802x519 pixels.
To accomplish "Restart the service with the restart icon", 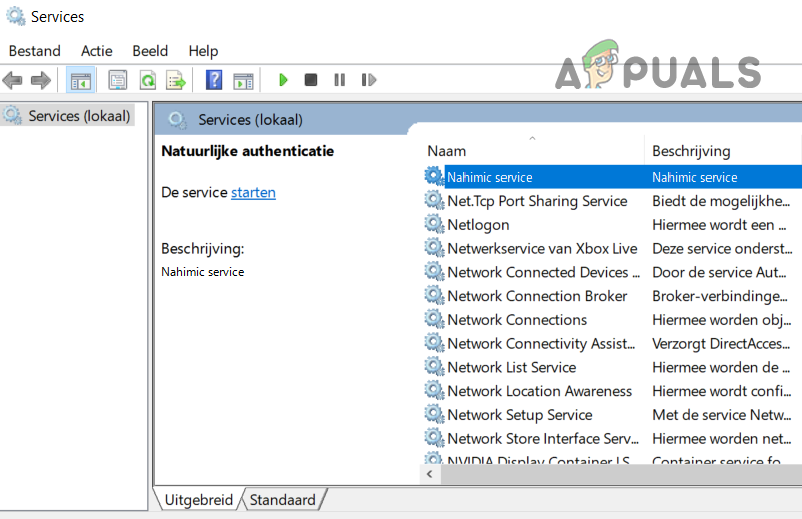I will pyautogui.click(x=368, y=80).
